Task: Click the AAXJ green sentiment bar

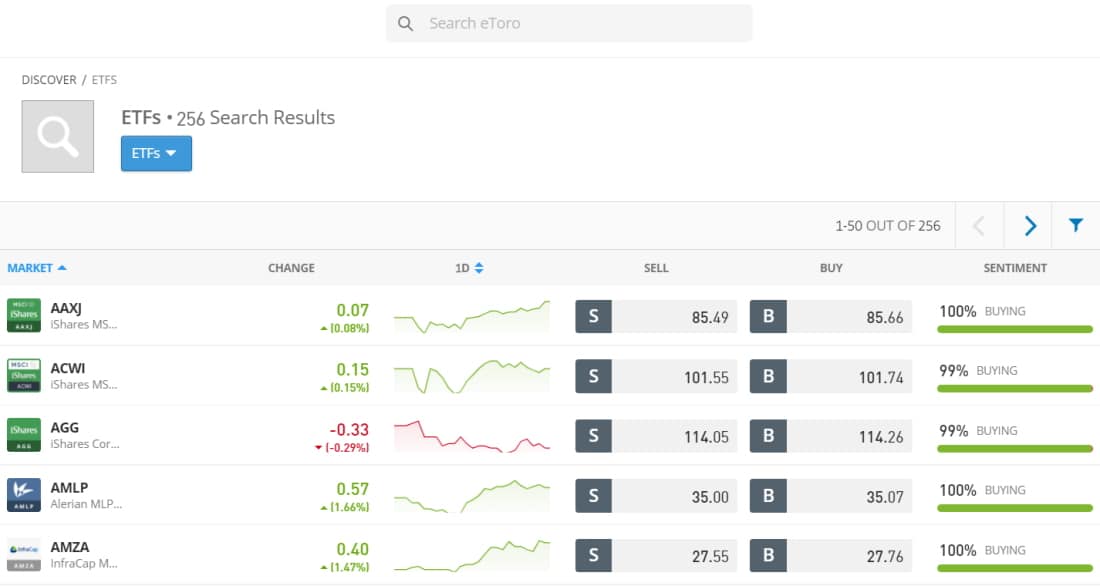Action: pos(1014,329)
